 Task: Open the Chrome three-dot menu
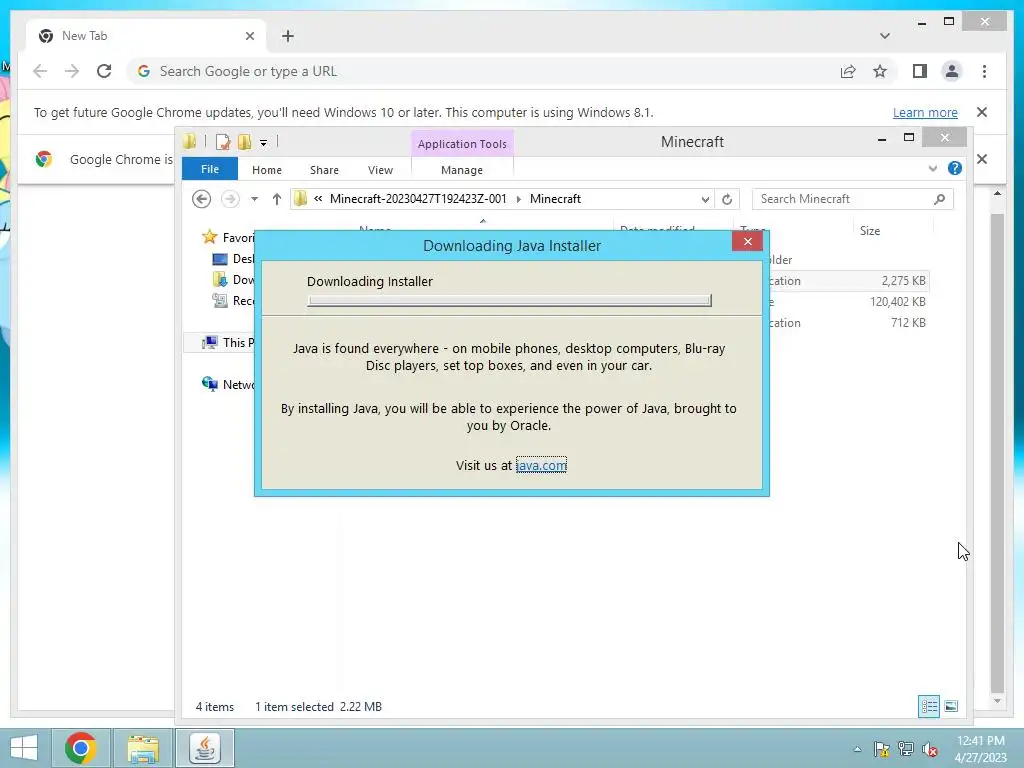click(984, 71)
